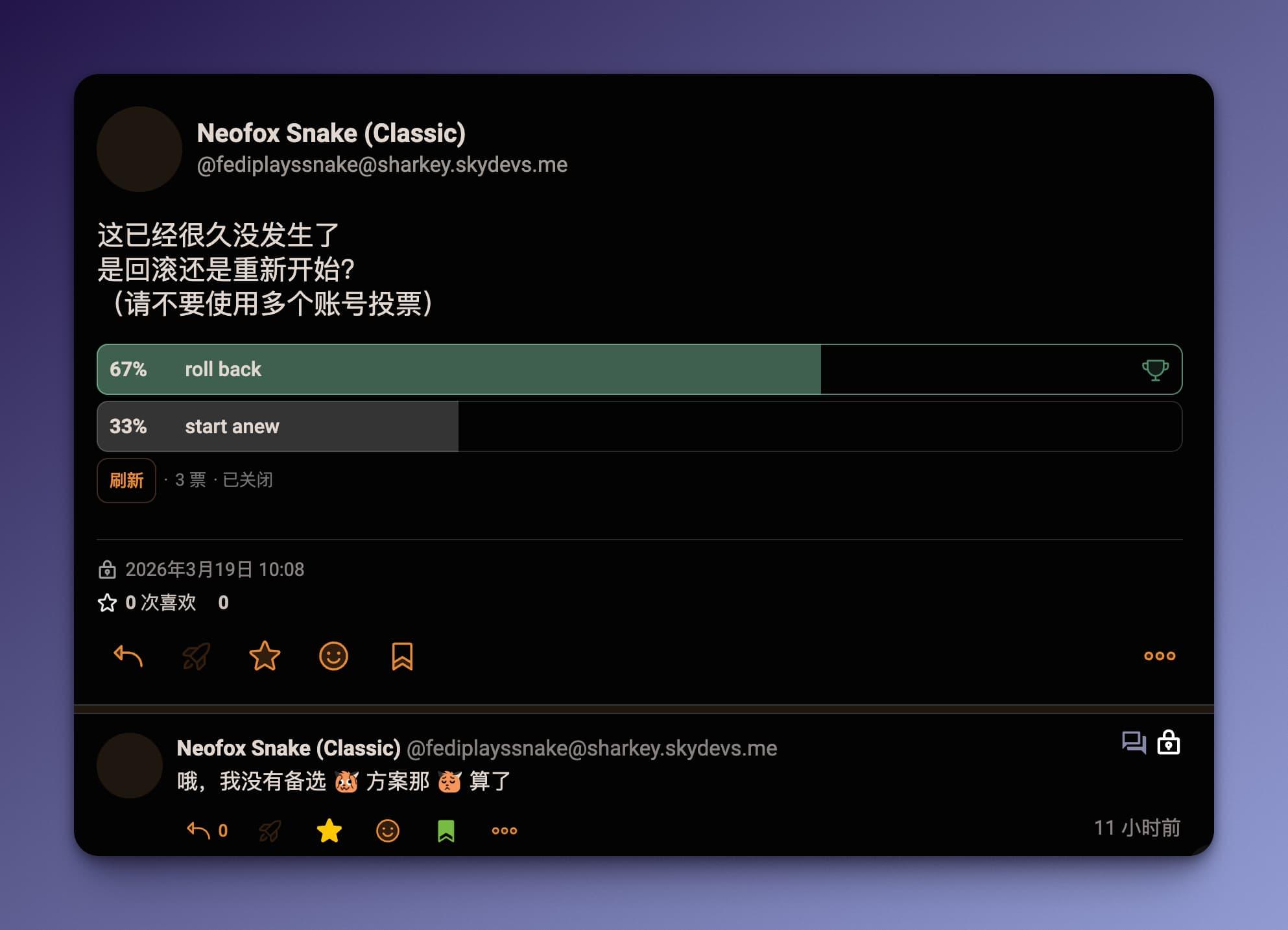Reply to the follow-up comment

[198, 830]
